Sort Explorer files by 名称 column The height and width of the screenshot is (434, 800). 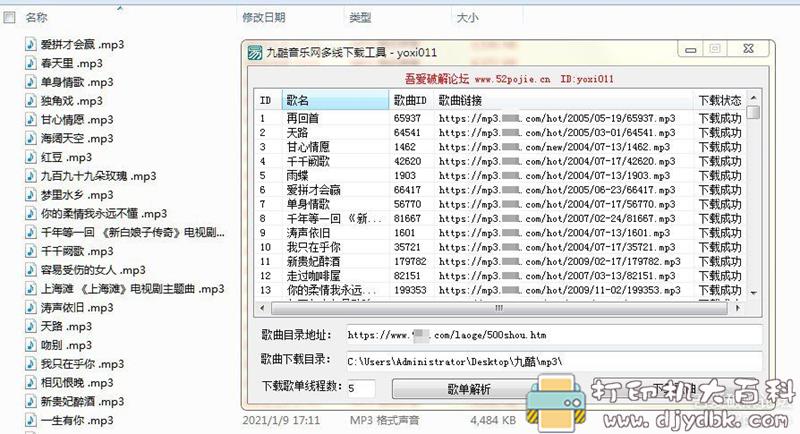37,18
